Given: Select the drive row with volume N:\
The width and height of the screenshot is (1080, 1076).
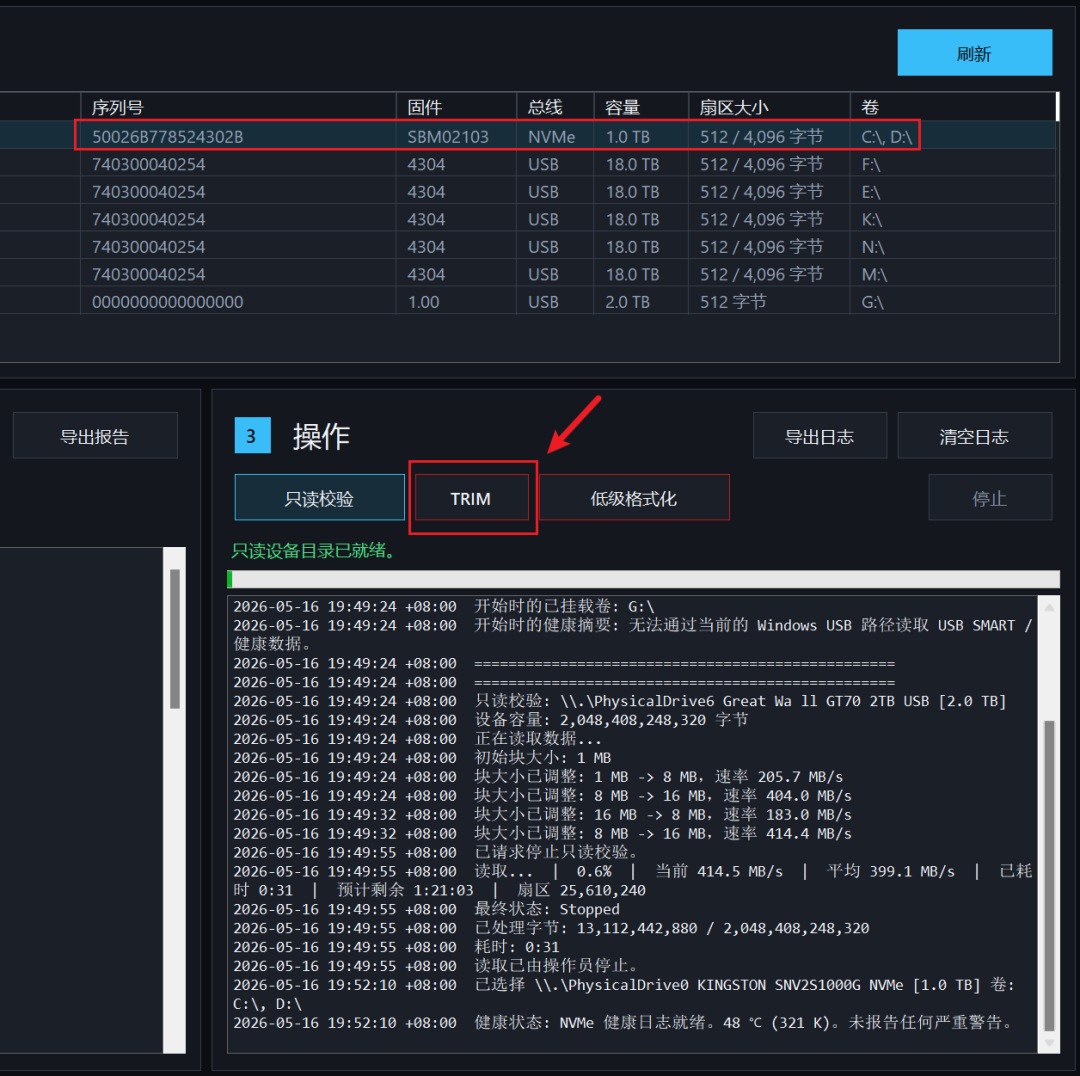Looking at the screenshot, I should coord(528,247).
